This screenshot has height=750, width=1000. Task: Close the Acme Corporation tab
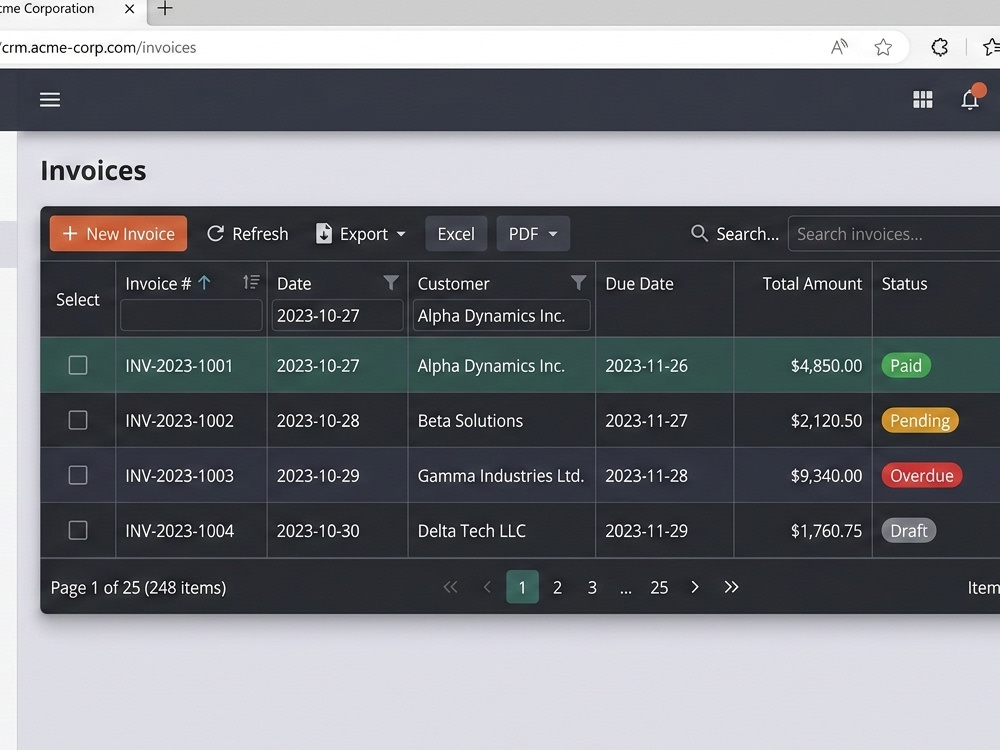tap(129, 9)
